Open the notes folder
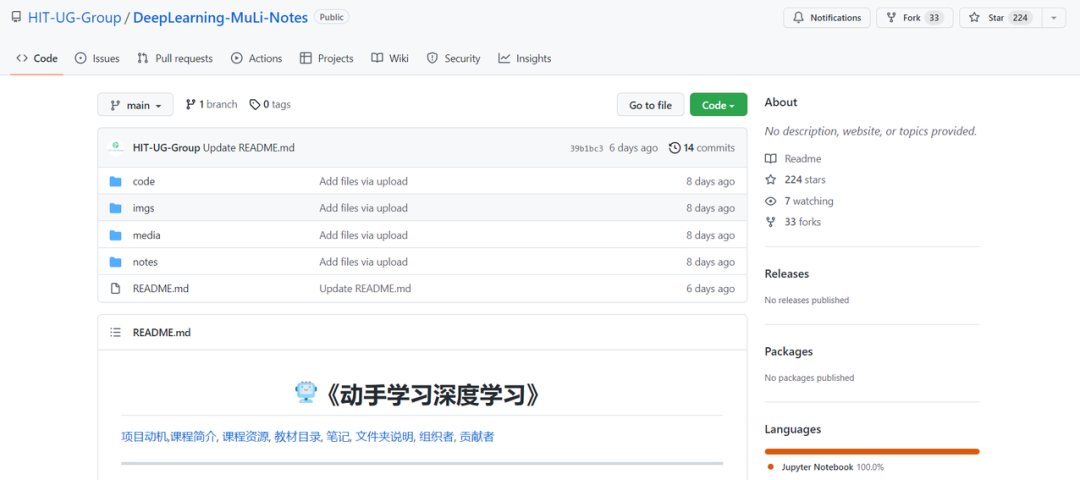Screen dimensions: 1080x480 (145, 262)
